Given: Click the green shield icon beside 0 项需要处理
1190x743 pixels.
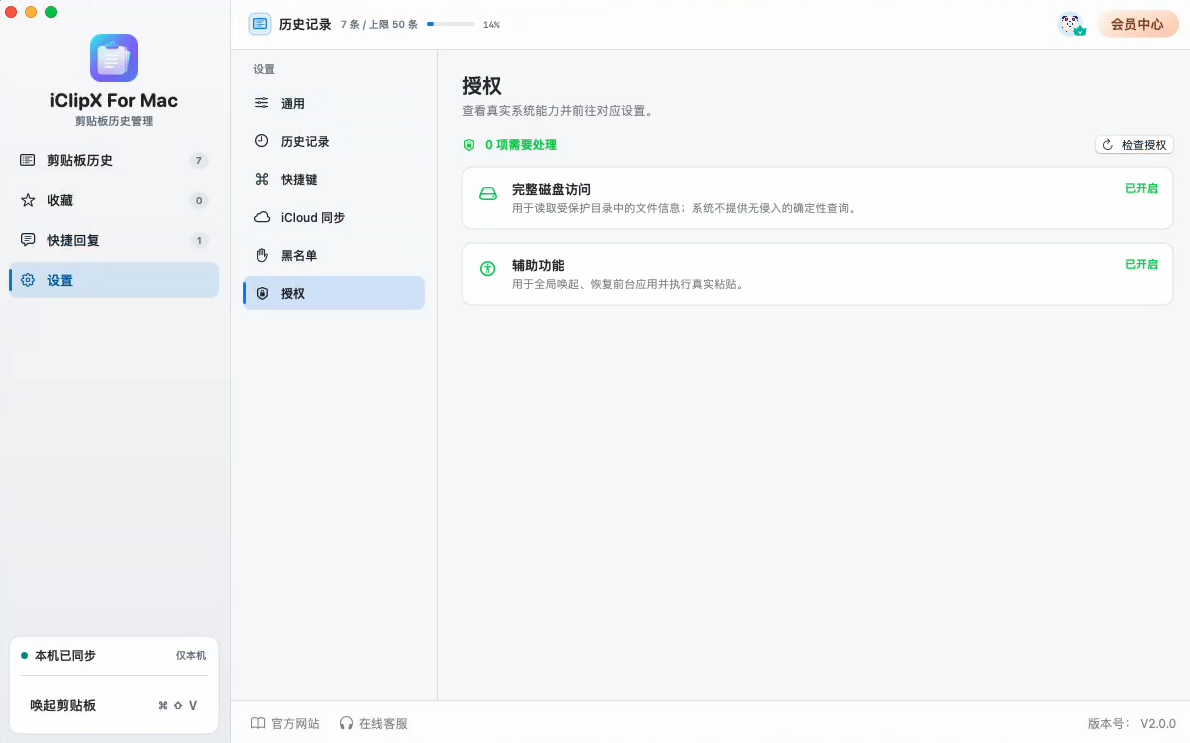Looking at the screenshot, I should (469, 145).
